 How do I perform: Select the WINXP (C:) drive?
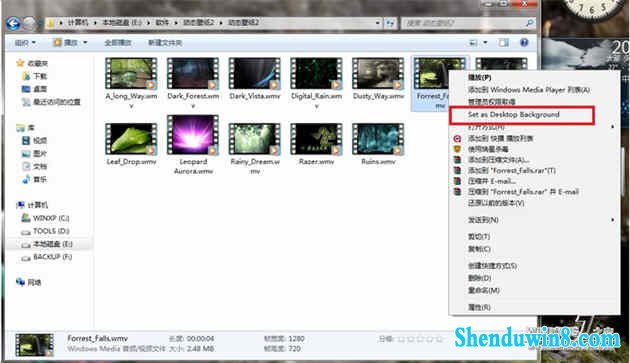(x=45, y=218)
